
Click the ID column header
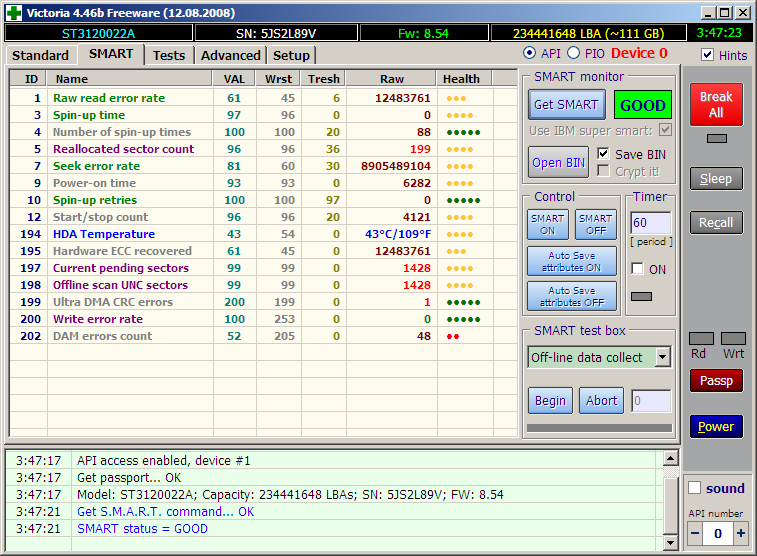click(x=28, y=79)
